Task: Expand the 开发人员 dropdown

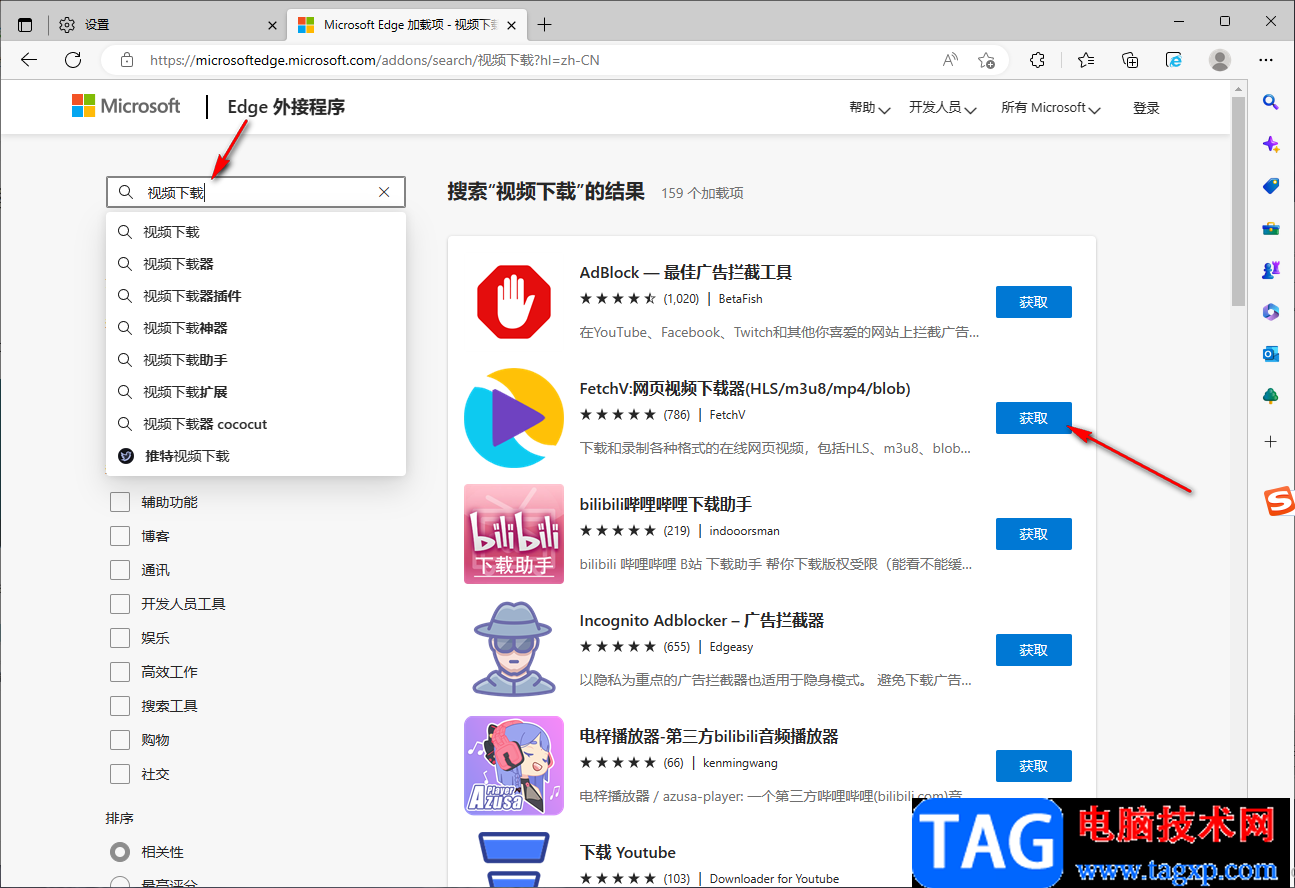Action: pos(942,108)
